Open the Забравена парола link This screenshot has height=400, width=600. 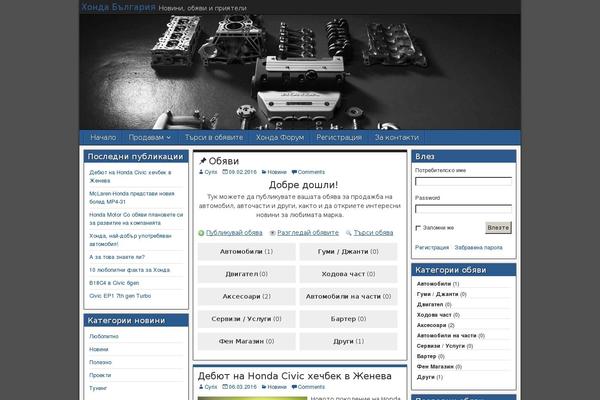pos(478,248)
